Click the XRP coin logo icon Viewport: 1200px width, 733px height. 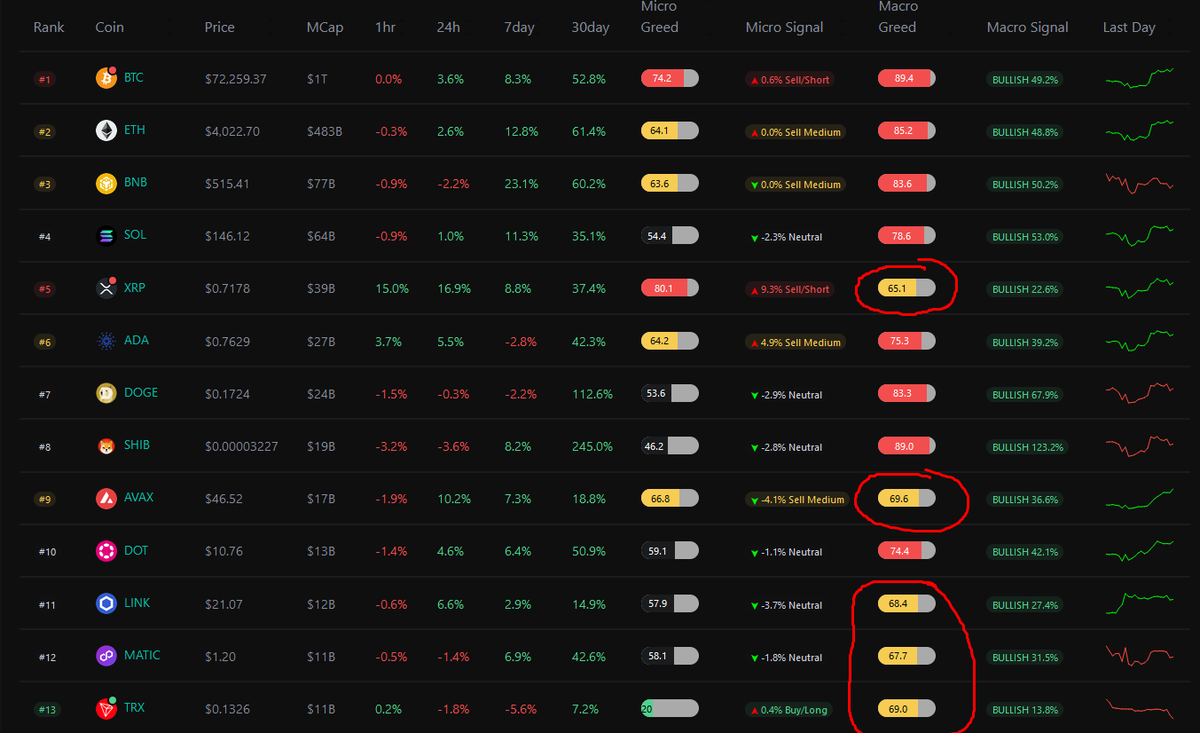coord(106,289)
